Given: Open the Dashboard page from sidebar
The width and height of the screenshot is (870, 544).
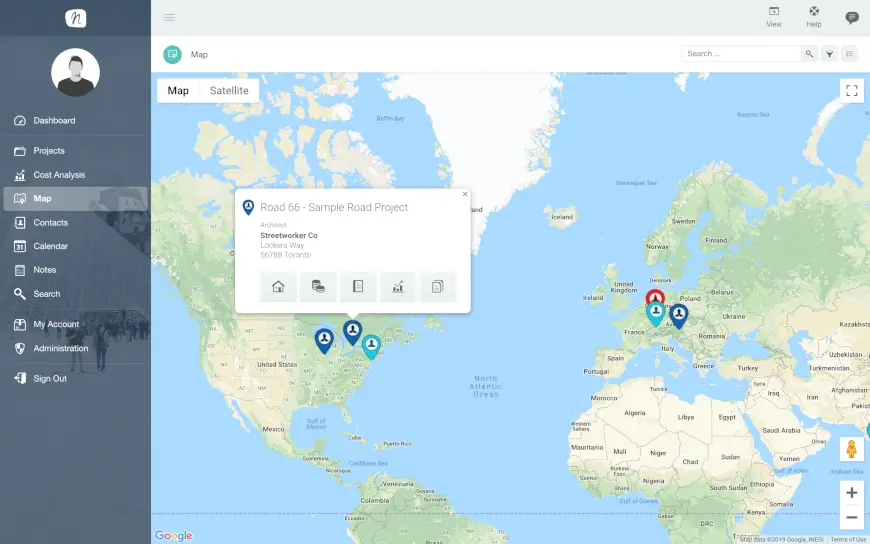Looking at the screenshot, I should [54, 120].
